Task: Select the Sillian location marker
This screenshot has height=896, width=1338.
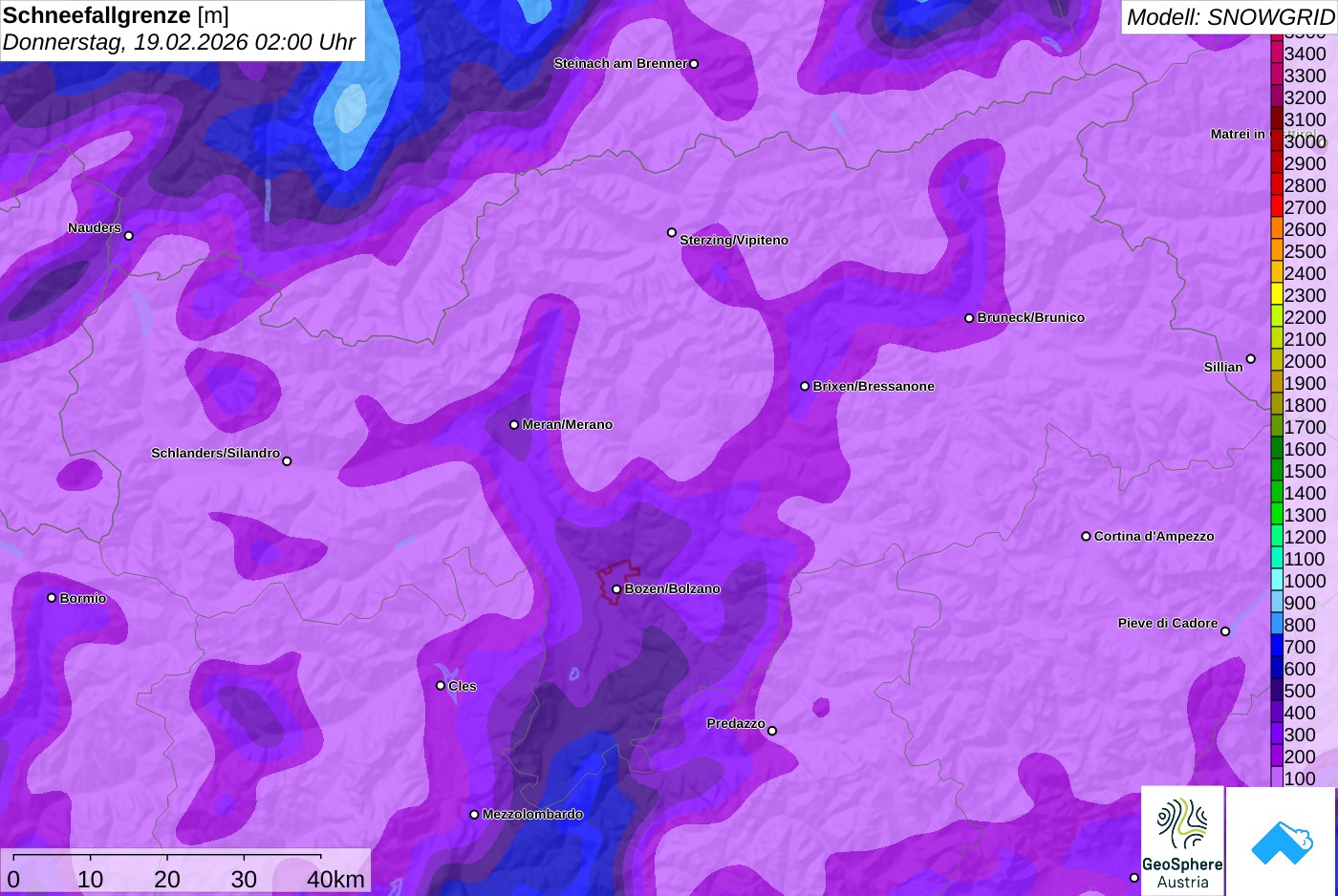Action: (x=1250, y=359)
